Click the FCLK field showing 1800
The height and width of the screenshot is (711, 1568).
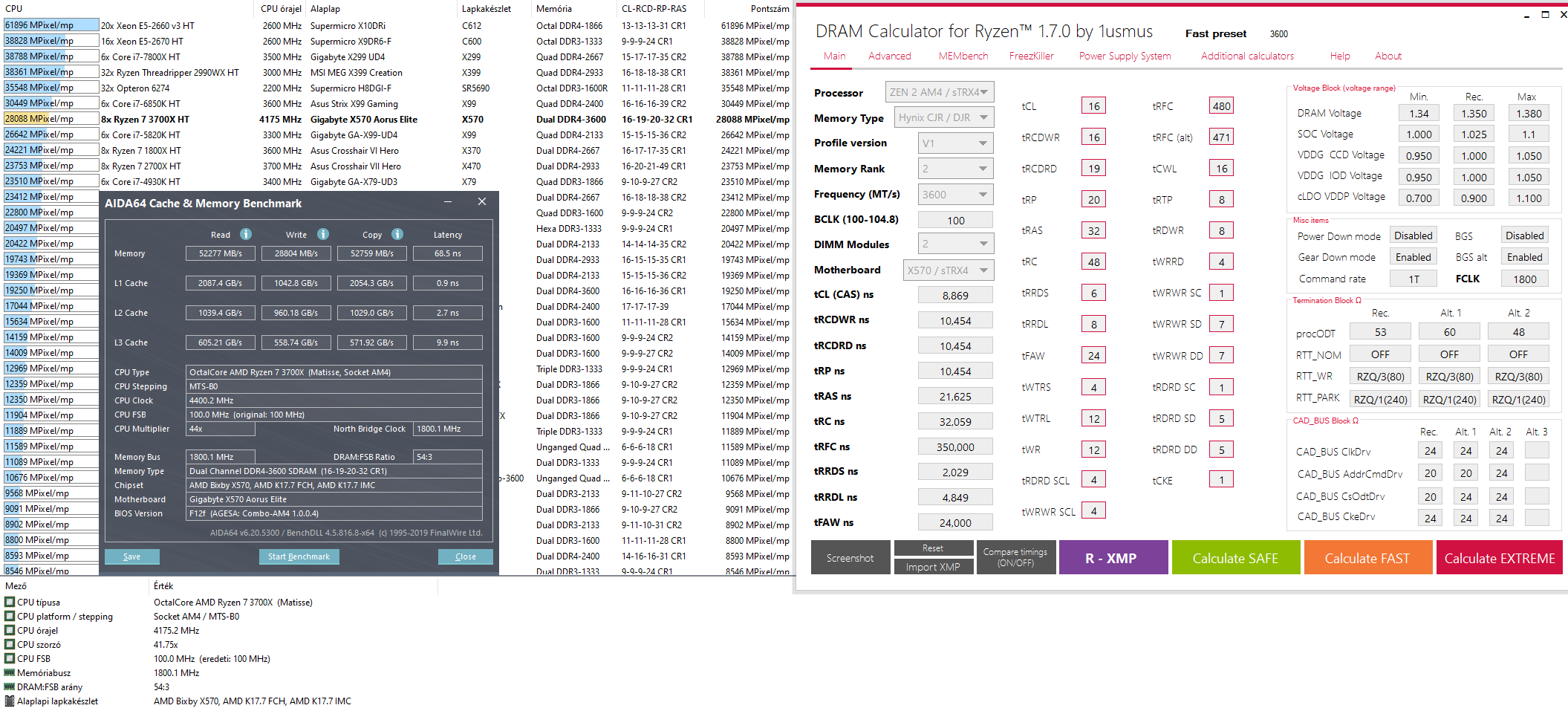[1524, 279]
